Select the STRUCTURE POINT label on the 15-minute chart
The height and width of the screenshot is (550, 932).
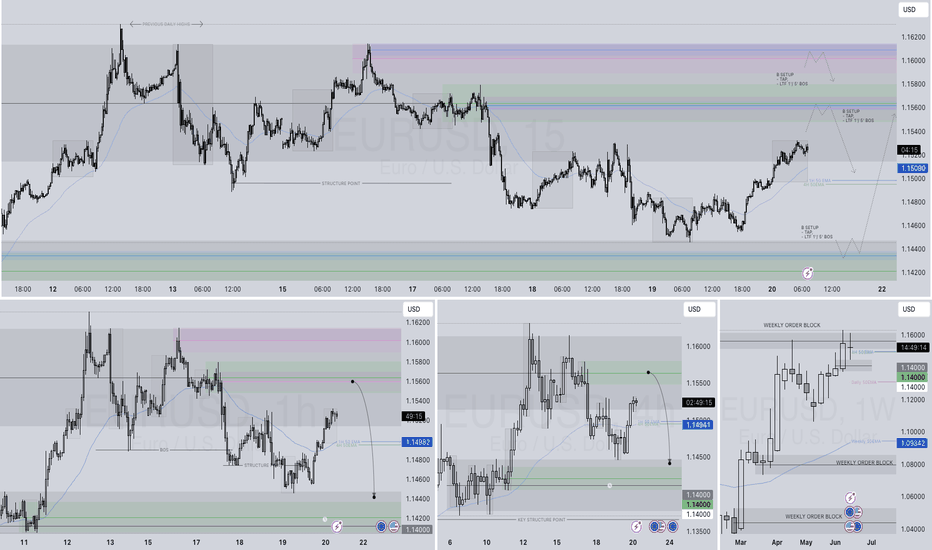point(341,183)
